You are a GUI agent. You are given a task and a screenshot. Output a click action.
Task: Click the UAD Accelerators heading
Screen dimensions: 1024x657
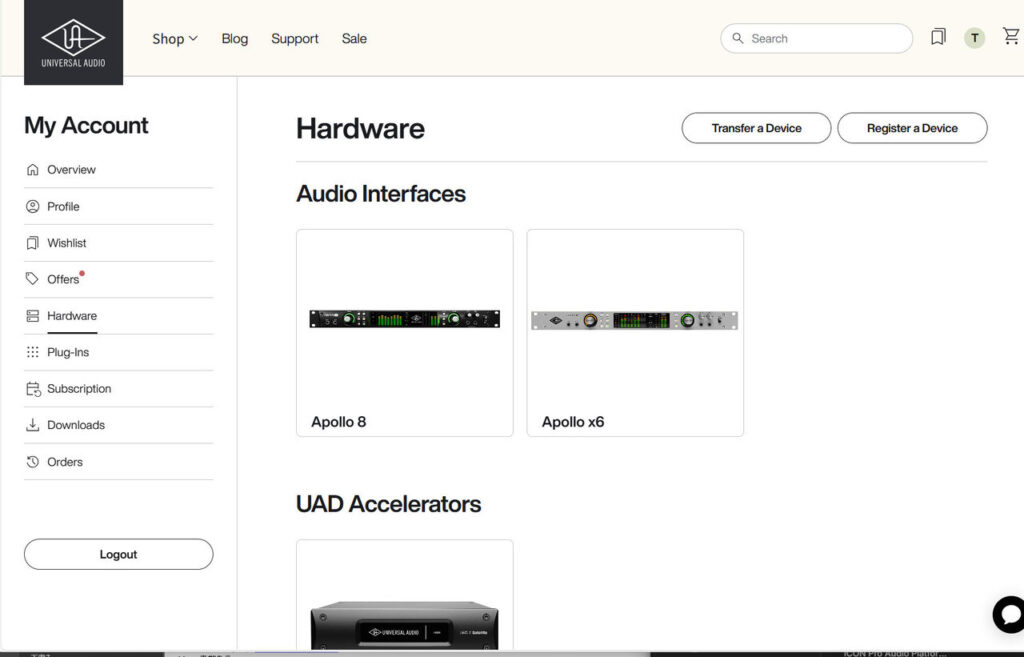[389, 504]
